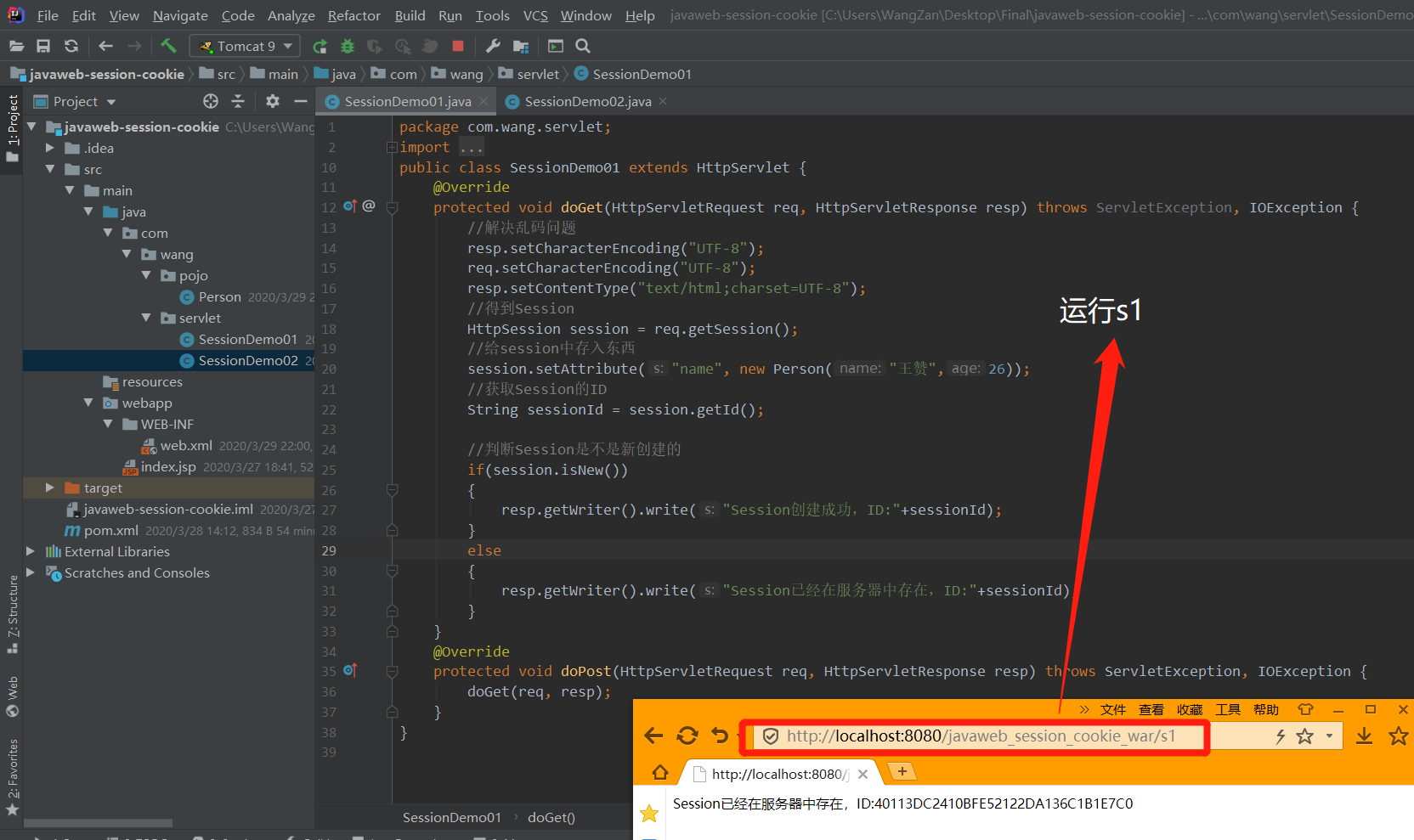Open the Web tool window
1414x840 pixels.
tap(13, 695)
